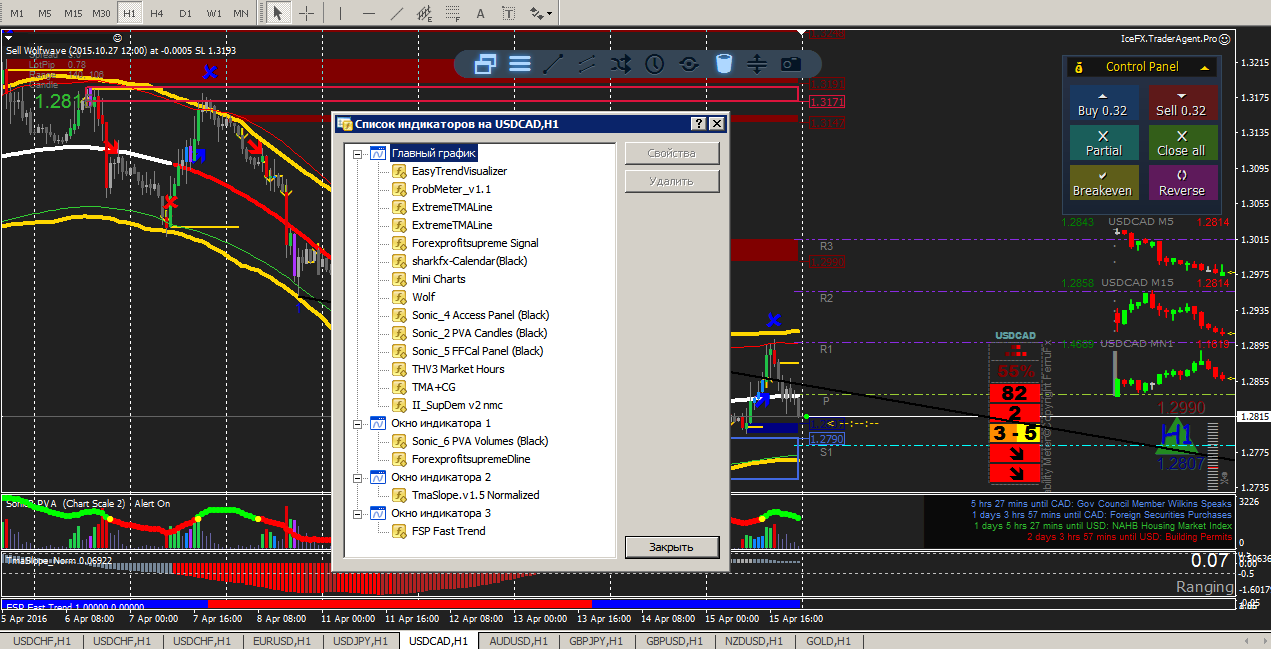Collapse the Окно индикатора 1 node
This screenshot has width=1271, height=649.
pos(357,424)
